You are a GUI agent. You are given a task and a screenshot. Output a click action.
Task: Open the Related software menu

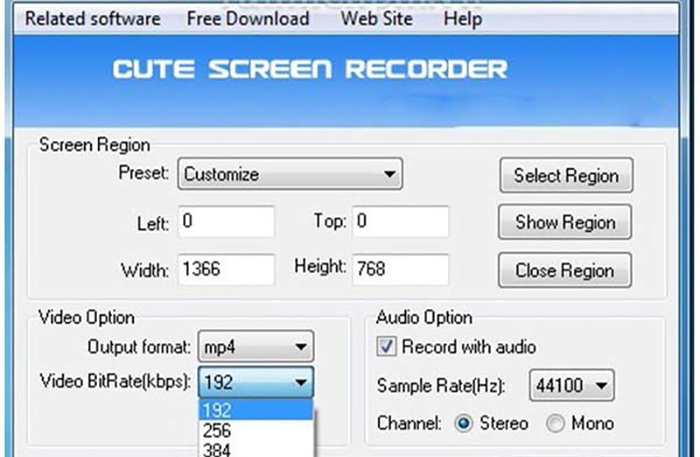(93, 19)
